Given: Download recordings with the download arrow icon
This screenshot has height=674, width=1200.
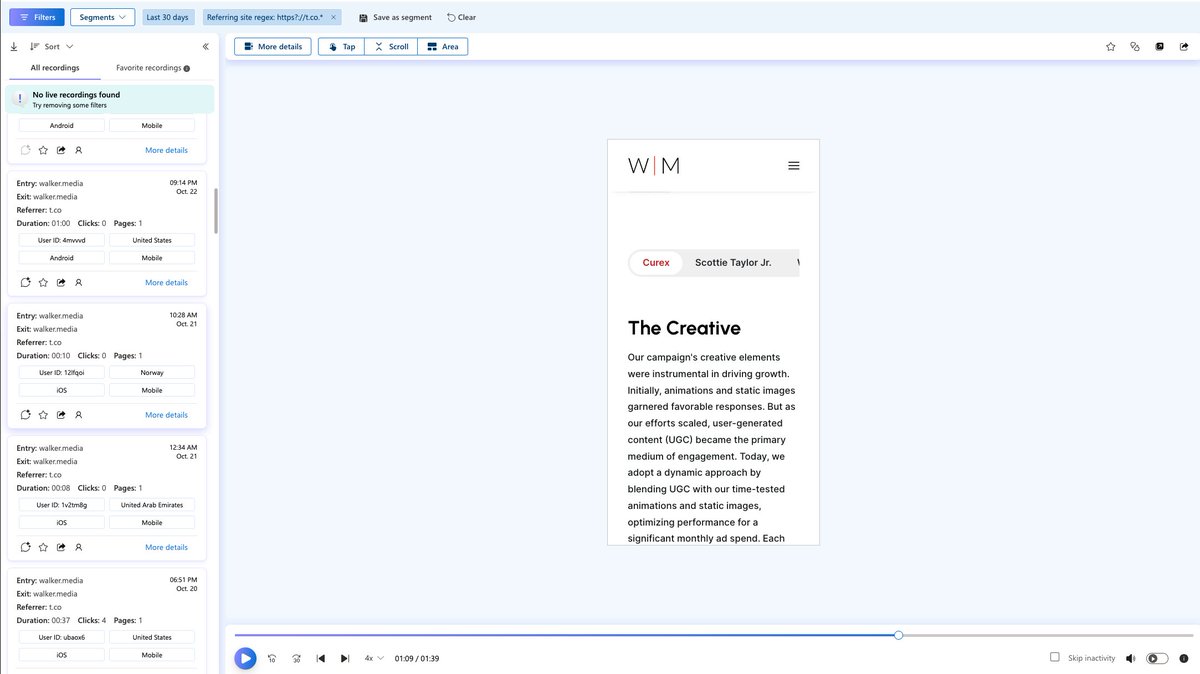Looking at the screenshot, I should click(x=14, y=46).
